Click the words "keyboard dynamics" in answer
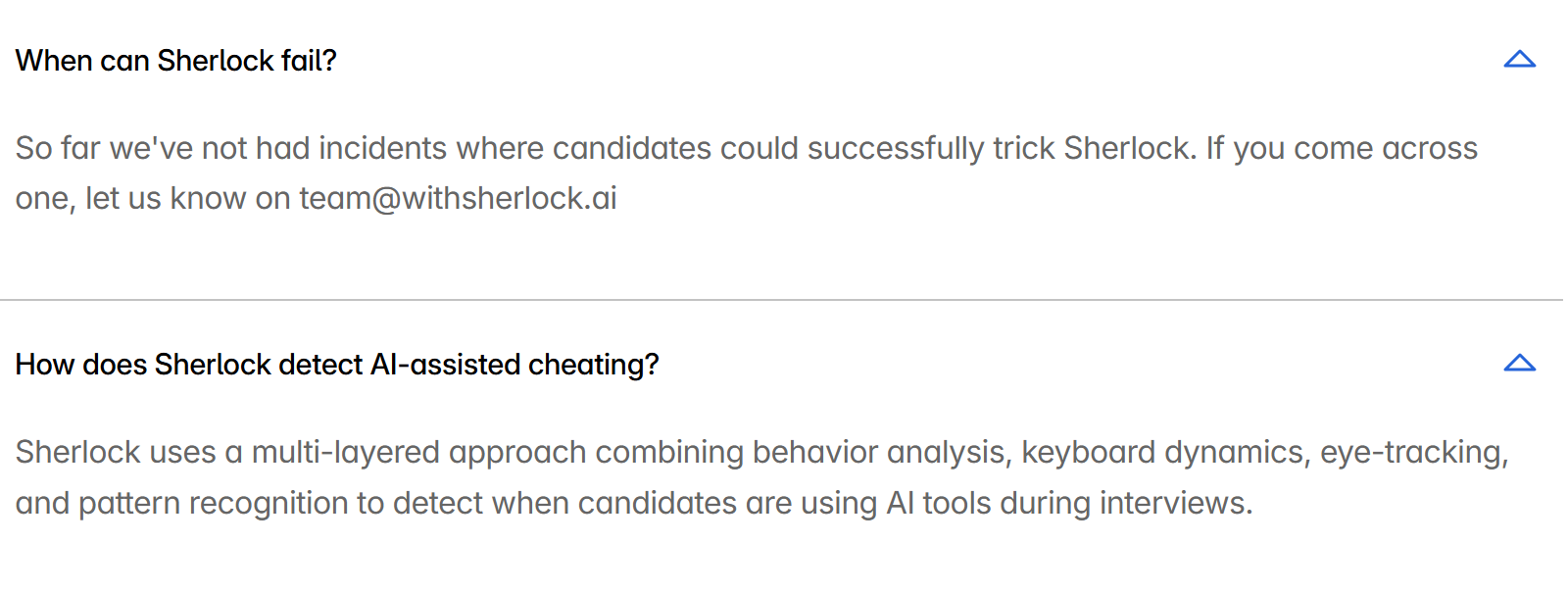The width and height of the screenshot is (1568, 593). (x=1163, y=453)
